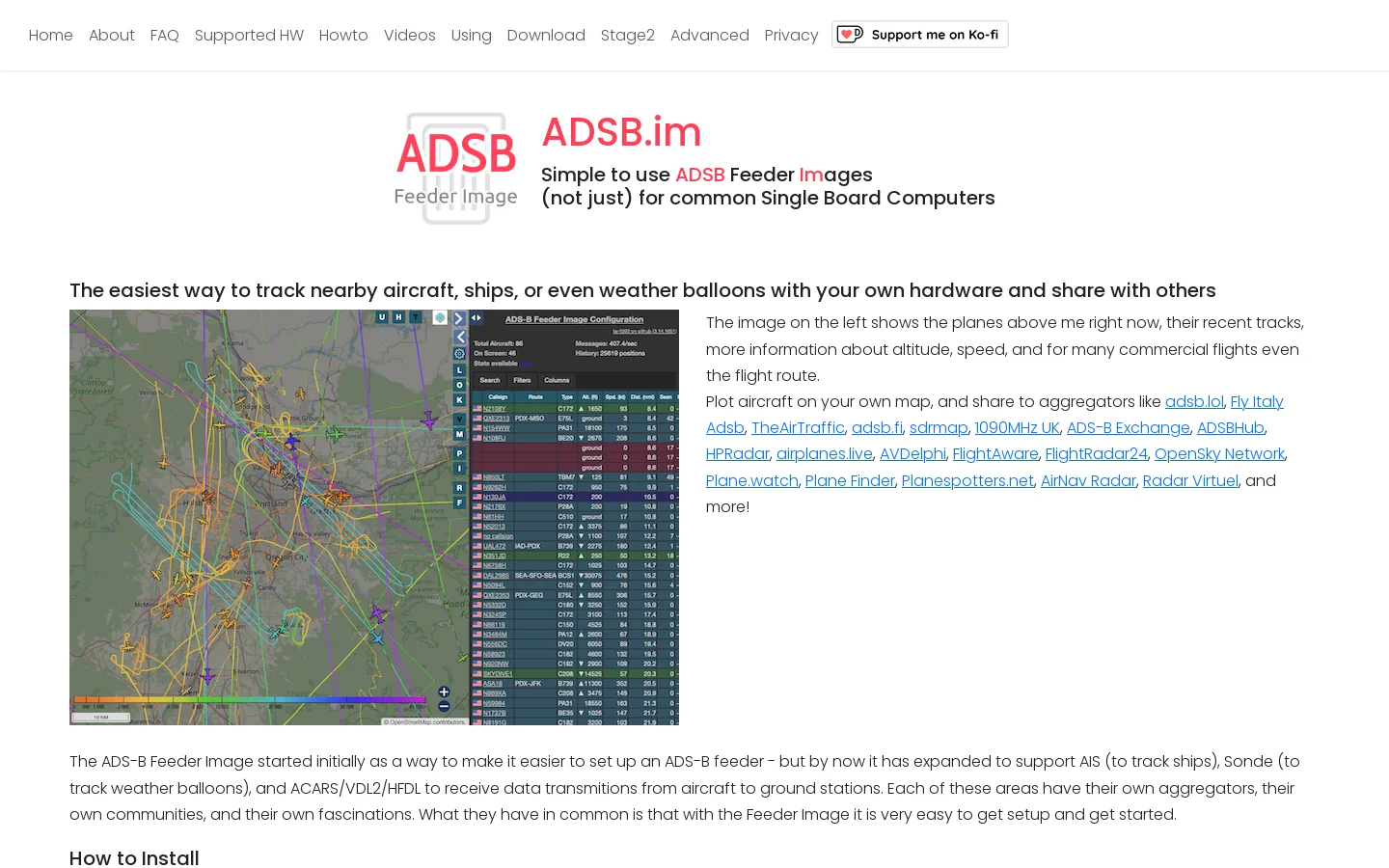This screenshot has height=868, width=1389.
Task: Open the HPRadar link
Action: click(738, 453)
